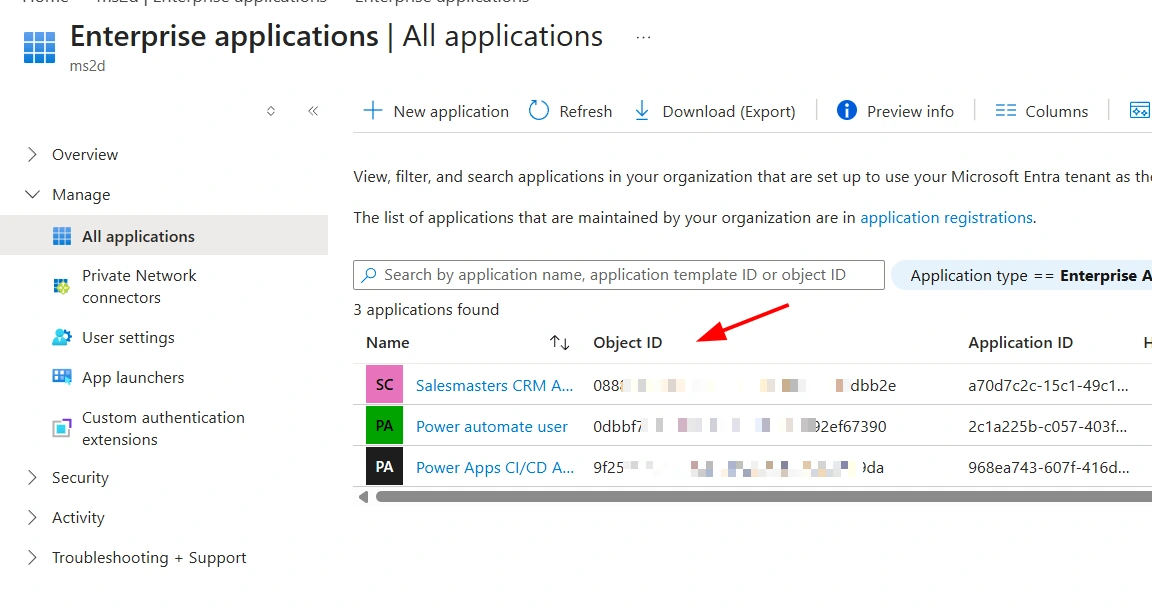The height and width of the screenshot is (608, 1152).
Task: Open Salesmasters CRM A... application link
Action: tap(494, 385)
